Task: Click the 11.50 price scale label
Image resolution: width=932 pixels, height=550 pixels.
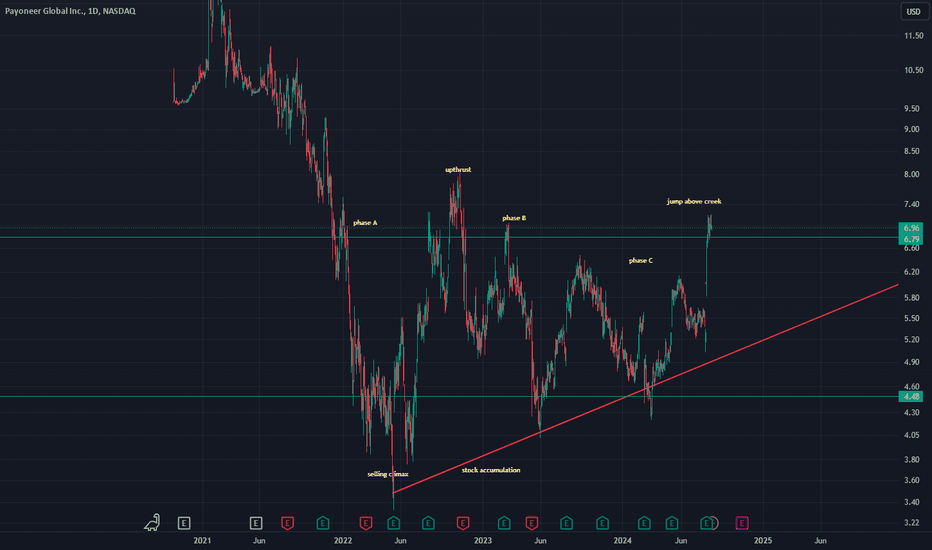Action: 914,36
